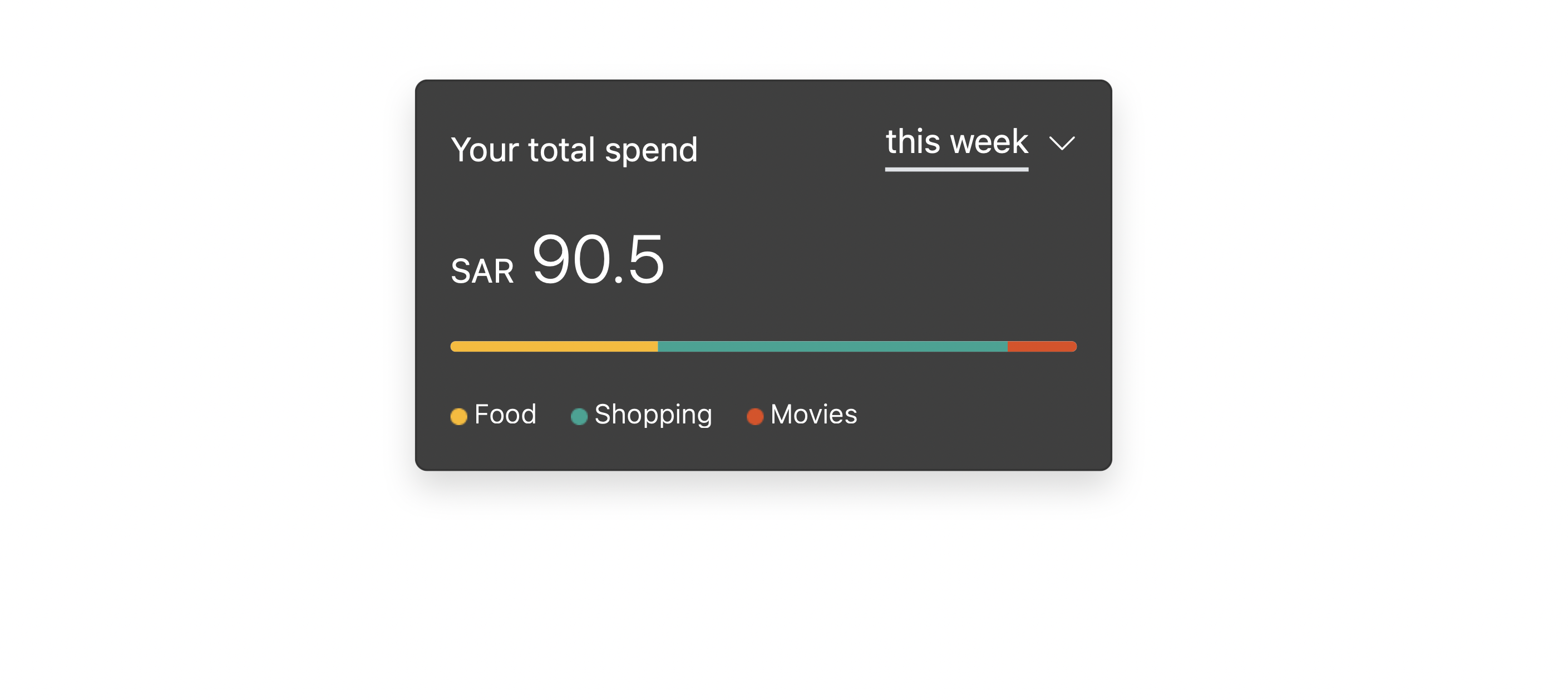Viewport: 1568px width, 700px height.
Task: Click the Shopping legend label text
Action: (653, 415)
